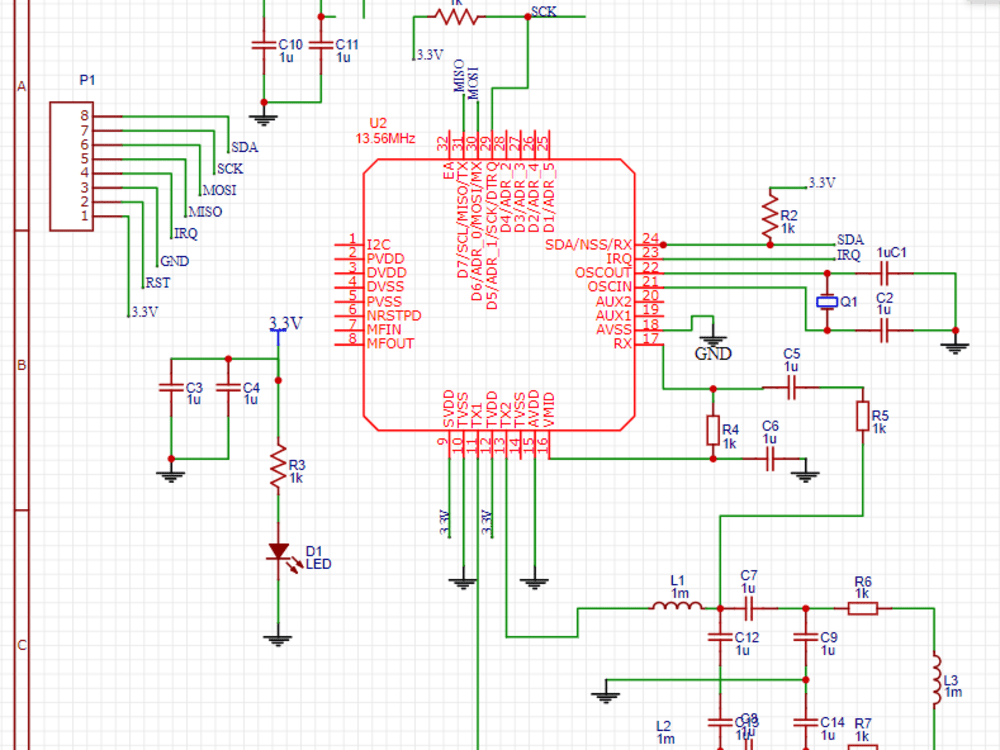The image size is (1000, 750).
Task: Click the 1m value under L1
Action: coord(680,593)
